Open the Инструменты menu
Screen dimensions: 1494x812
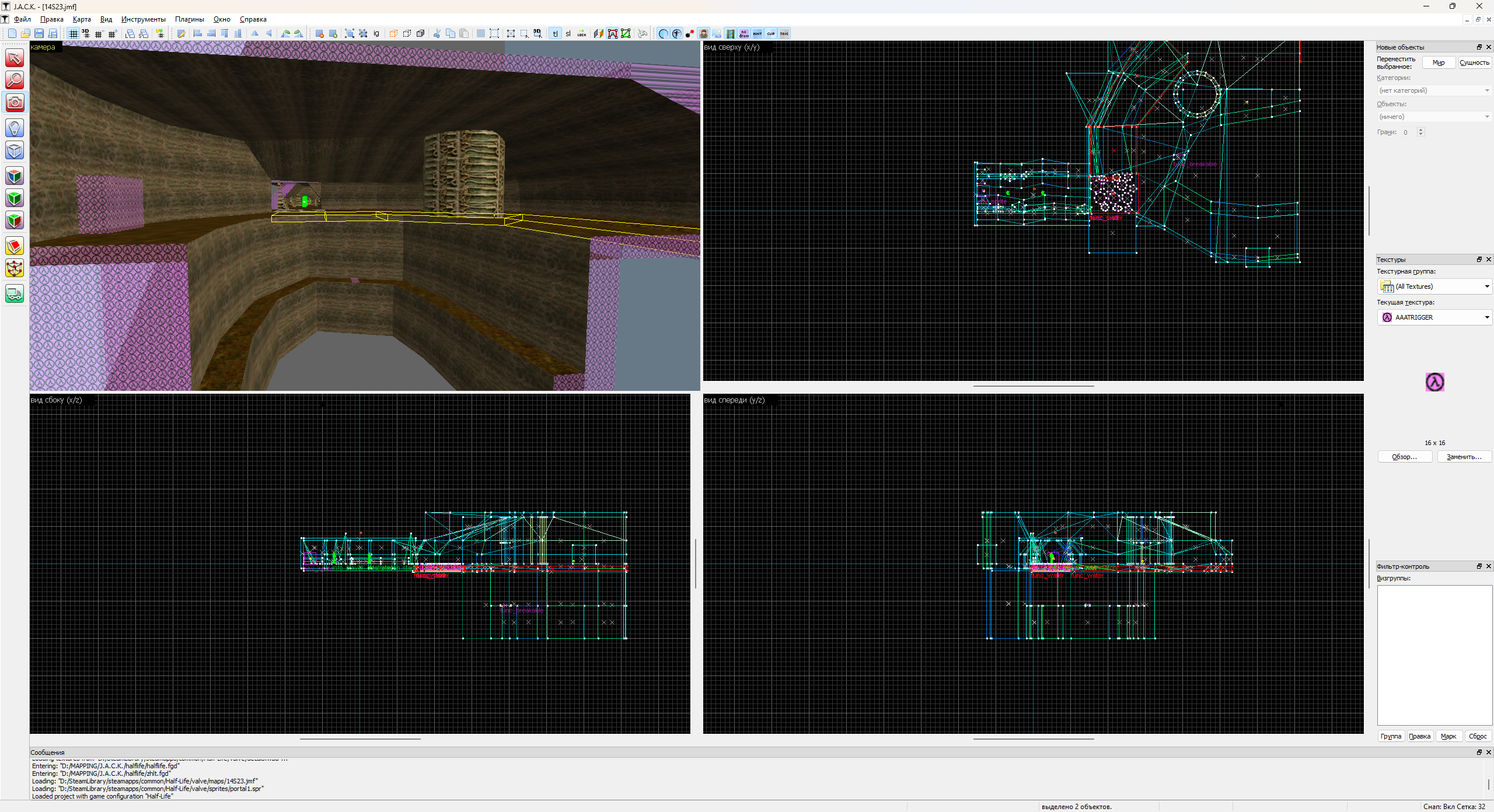pos(143,19)
